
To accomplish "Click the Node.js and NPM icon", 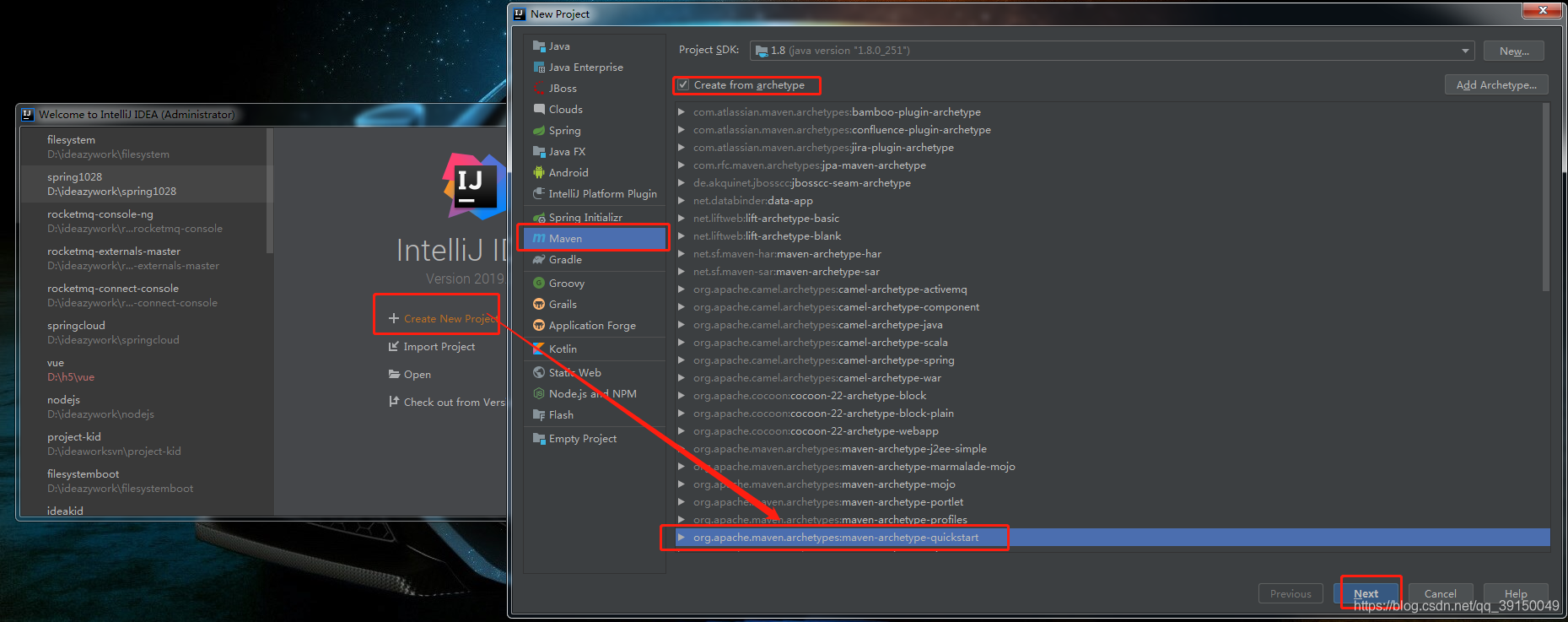I will click(x=539, y=394).
